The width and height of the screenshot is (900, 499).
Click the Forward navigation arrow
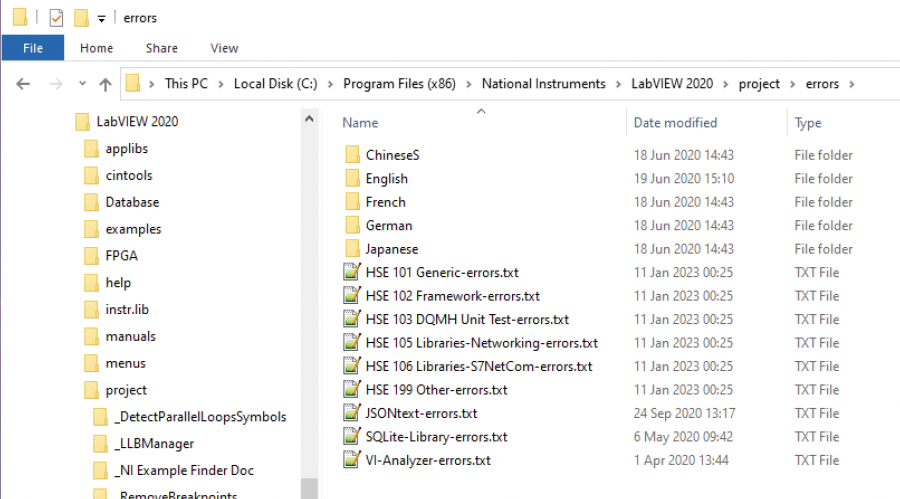click(56, 84)
